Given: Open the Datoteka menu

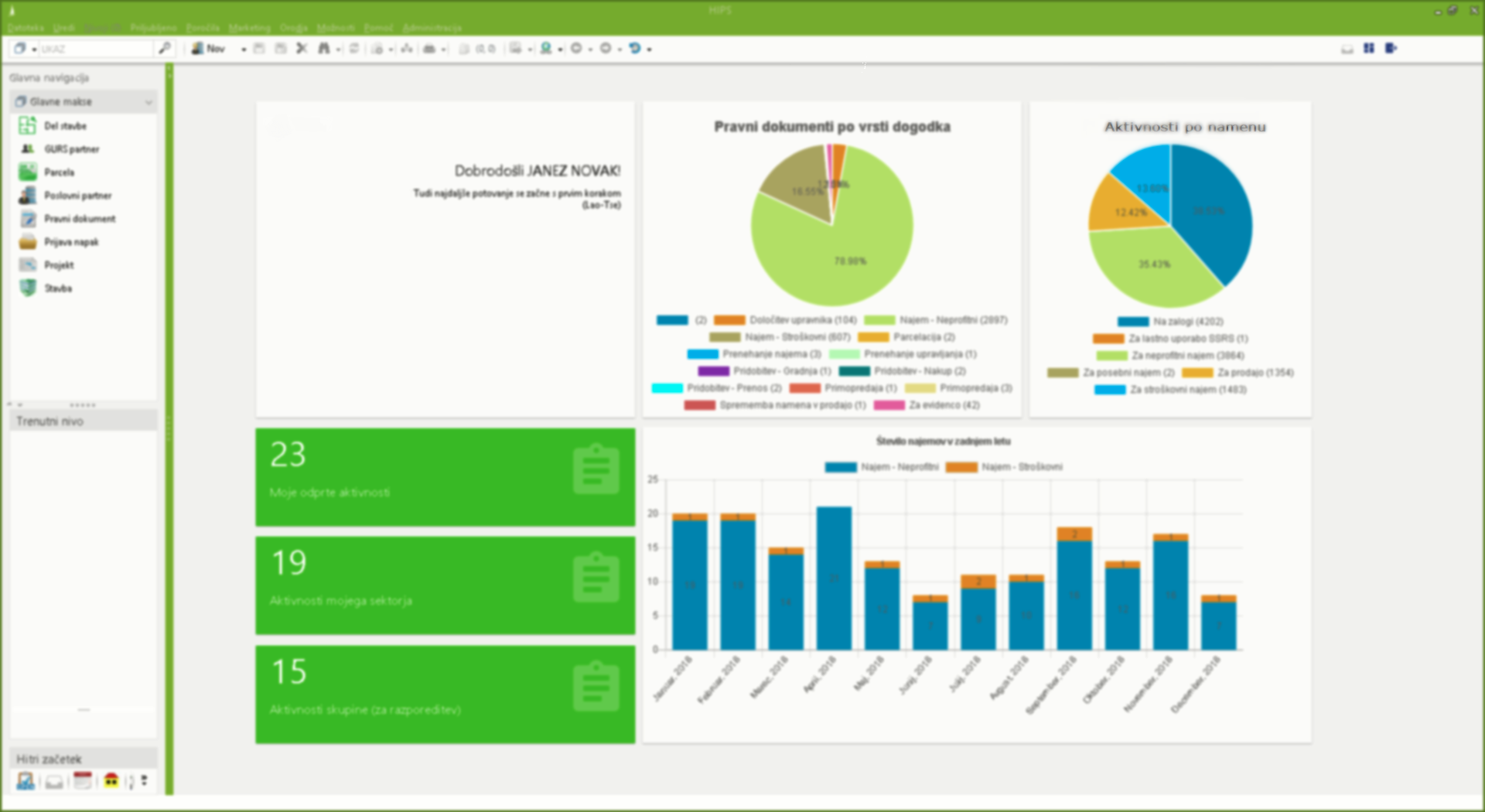Looking at the screenshot, I should coord(26,28).
